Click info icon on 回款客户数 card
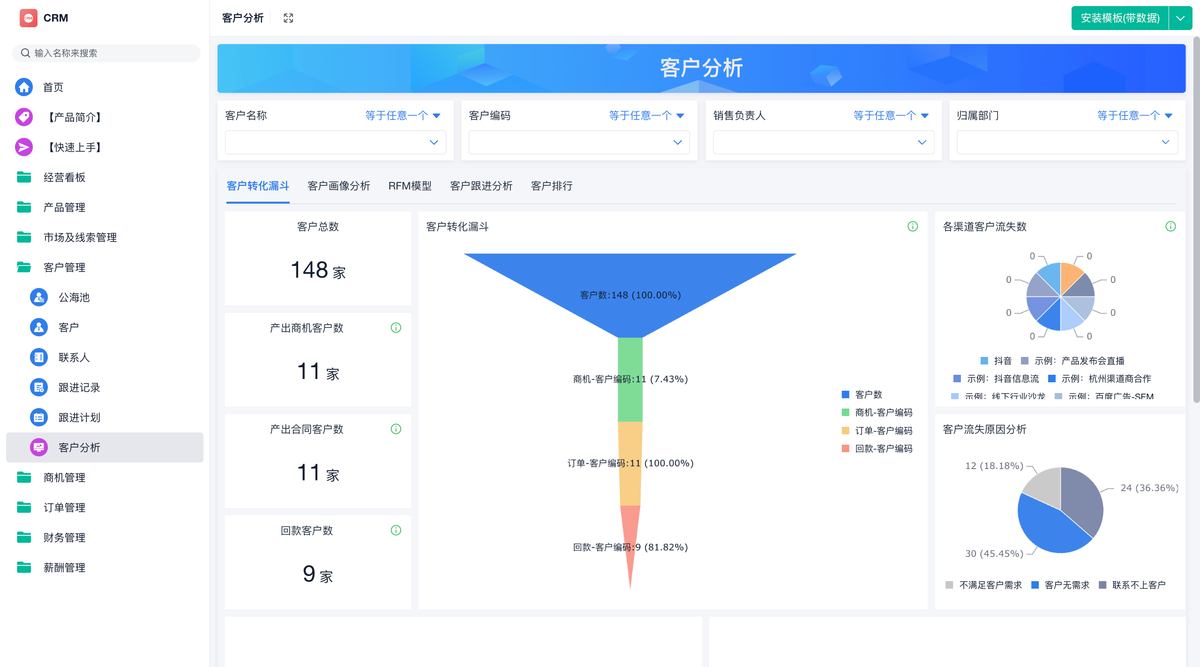Viewport: 1200px width, 667px height. pos(396,530)
